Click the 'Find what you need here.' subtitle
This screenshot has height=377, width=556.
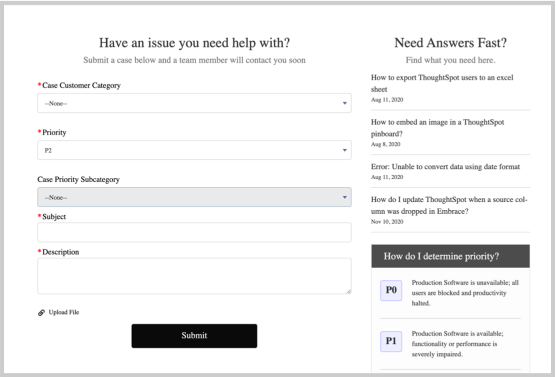click(450, 60)
